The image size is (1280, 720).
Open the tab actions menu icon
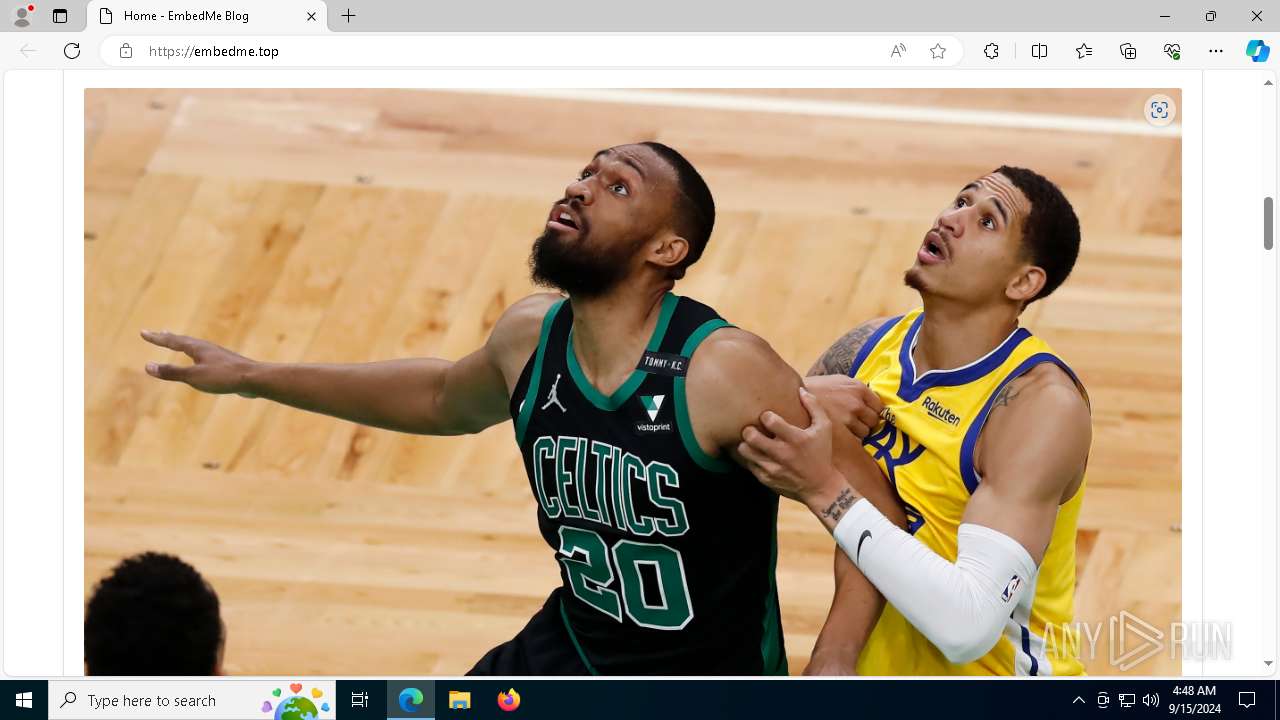[60, 16]
